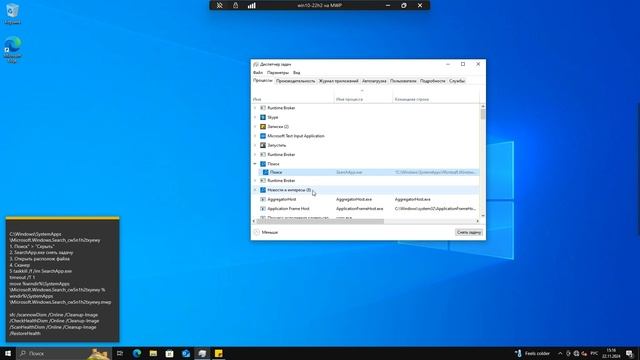Select the Процессы tab
Image resolution: width=640 pixels, height=360 pixels.
click(x=262, y=80)
